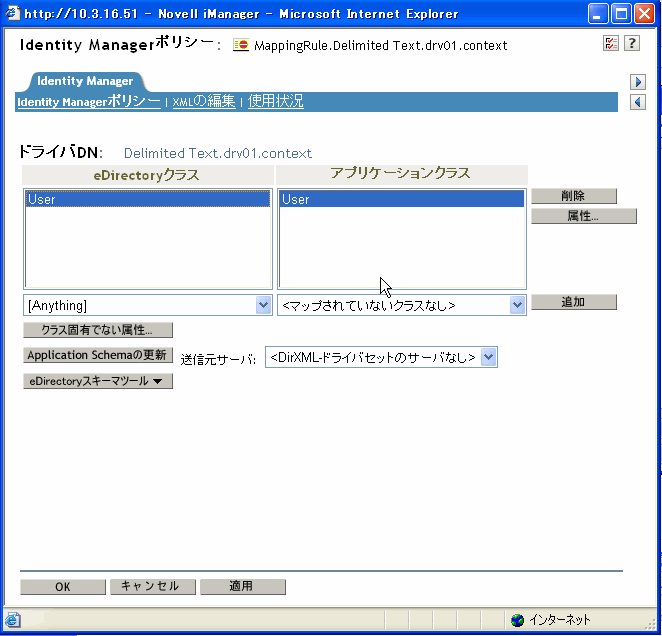Viewport: 662px width, 636px height.
Task: Click the left arrow tab scroll icon
Action: (x=638, y=102)
